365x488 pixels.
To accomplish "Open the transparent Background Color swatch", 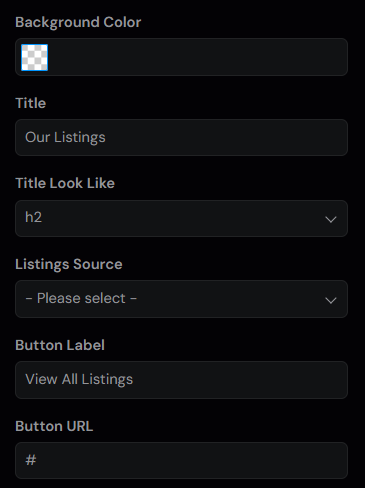I will pos(35,57).
